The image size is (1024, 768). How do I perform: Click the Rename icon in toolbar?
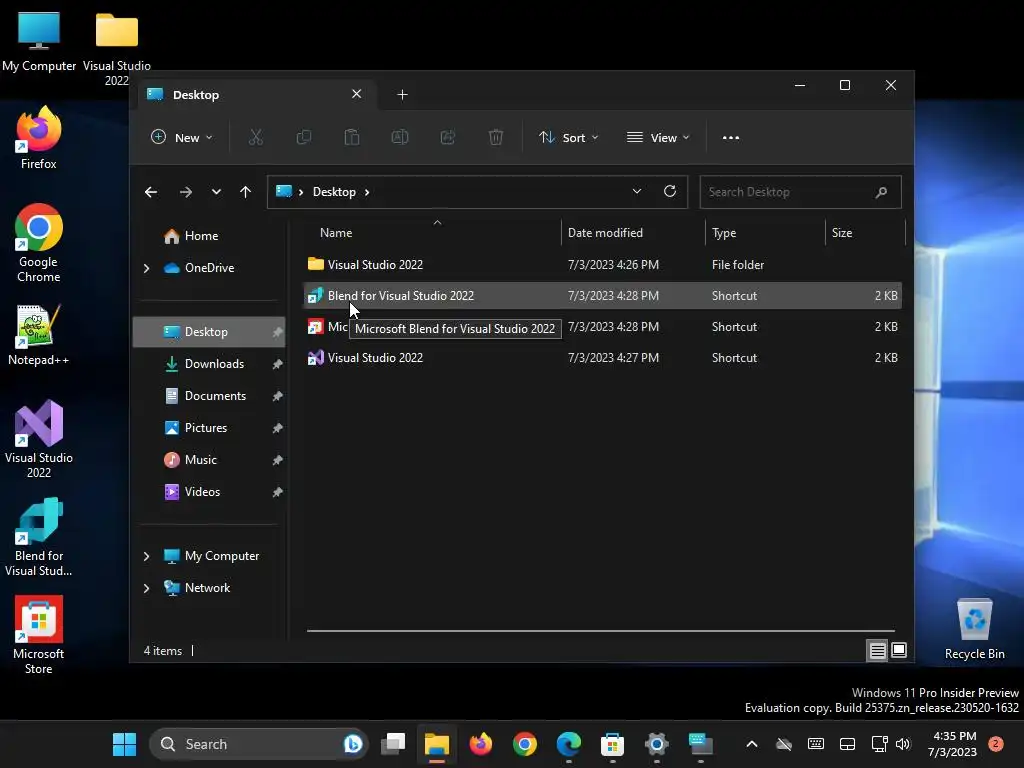[x=400, y=137]
